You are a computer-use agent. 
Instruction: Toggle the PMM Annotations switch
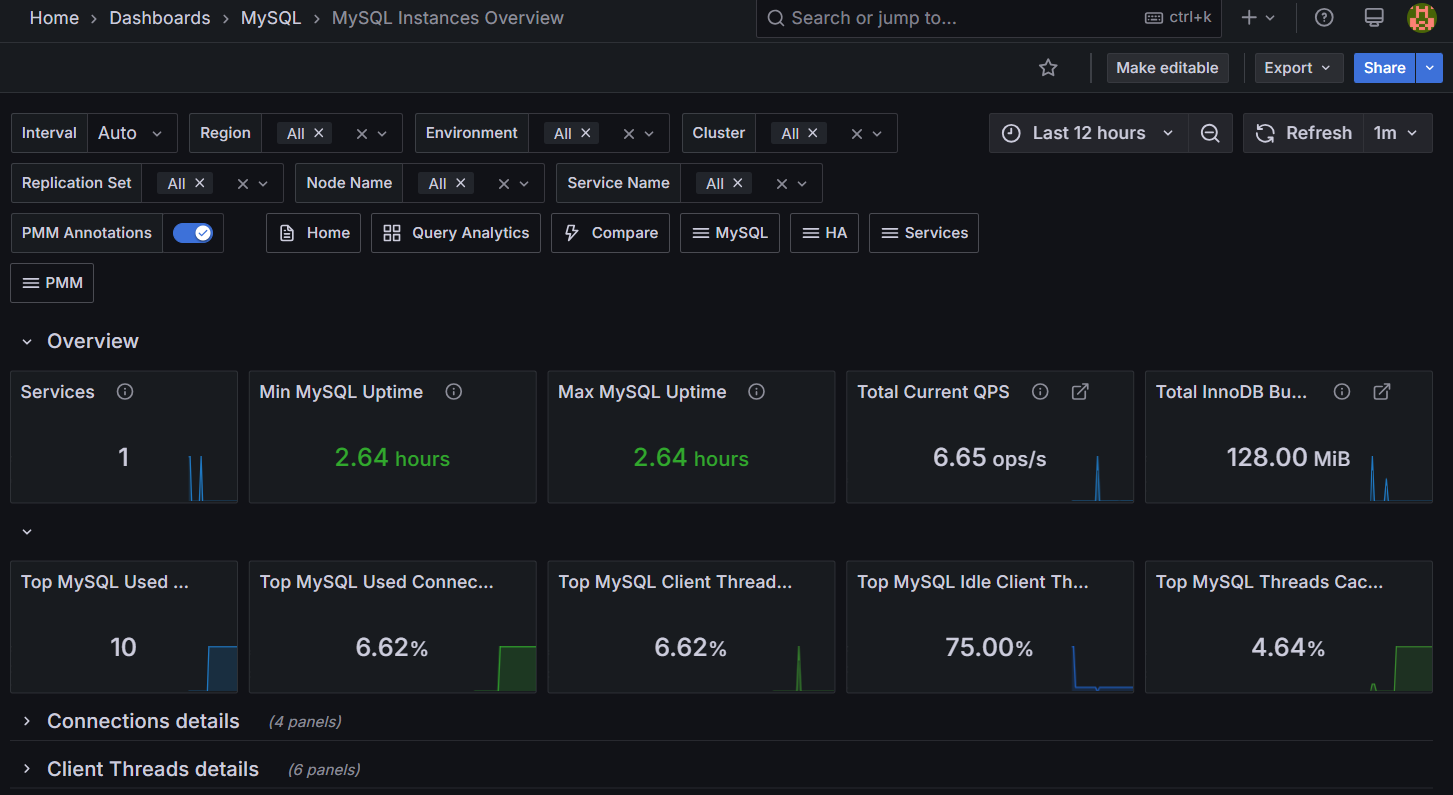coord(193,233)
